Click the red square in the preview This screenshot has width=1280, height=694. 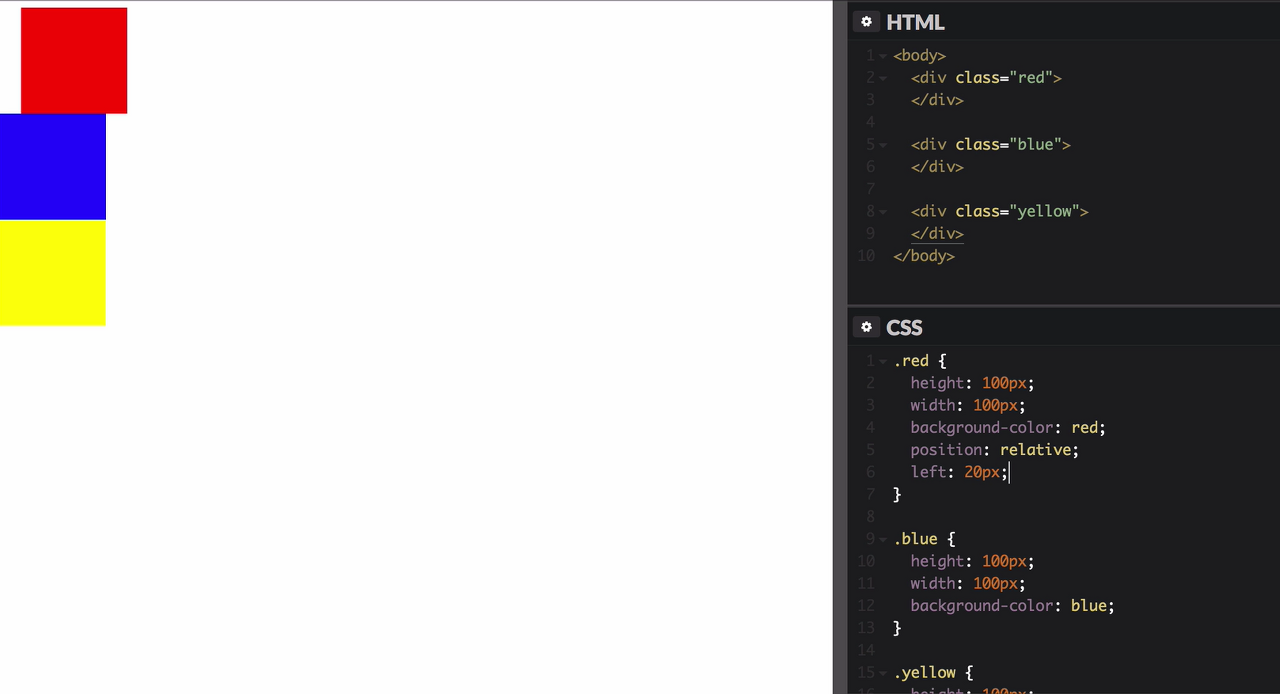74,61
